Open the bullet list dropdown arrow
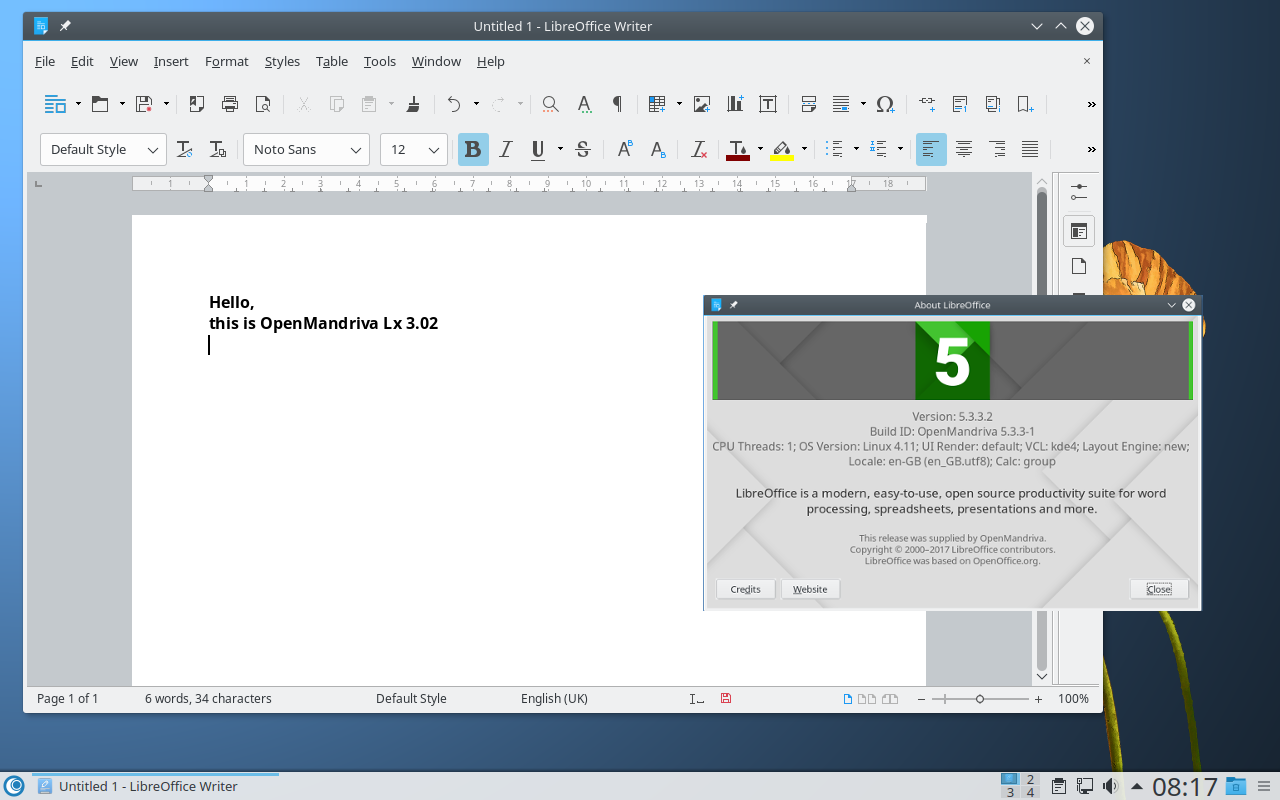 (x=856, y=149)
